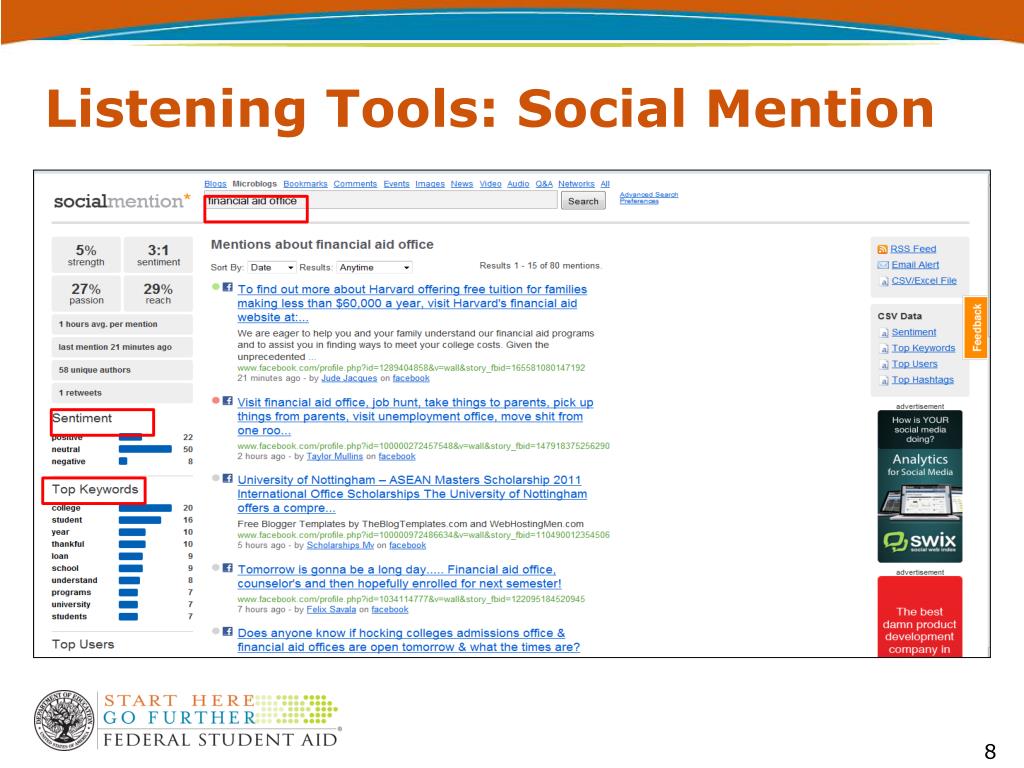The width and height of the screenshot is (1024, 768).
Task: Open author Jude Jacques profile link
Action: (349, 378)
